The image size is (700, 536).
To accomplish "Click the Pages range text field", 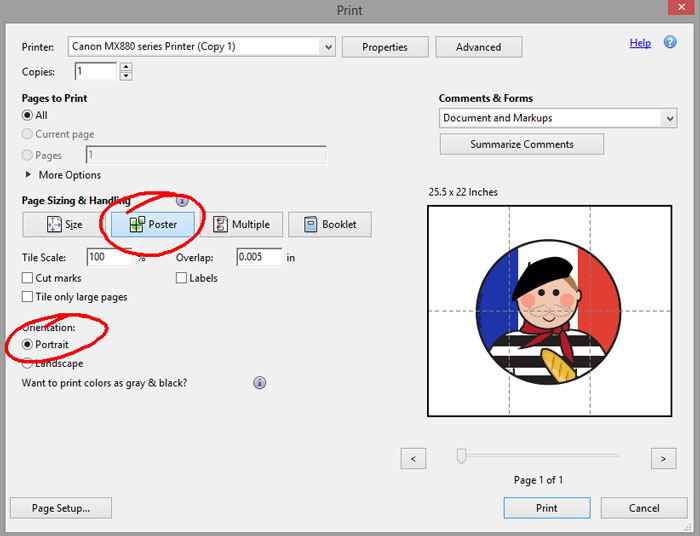I will (x=206, y=155).
